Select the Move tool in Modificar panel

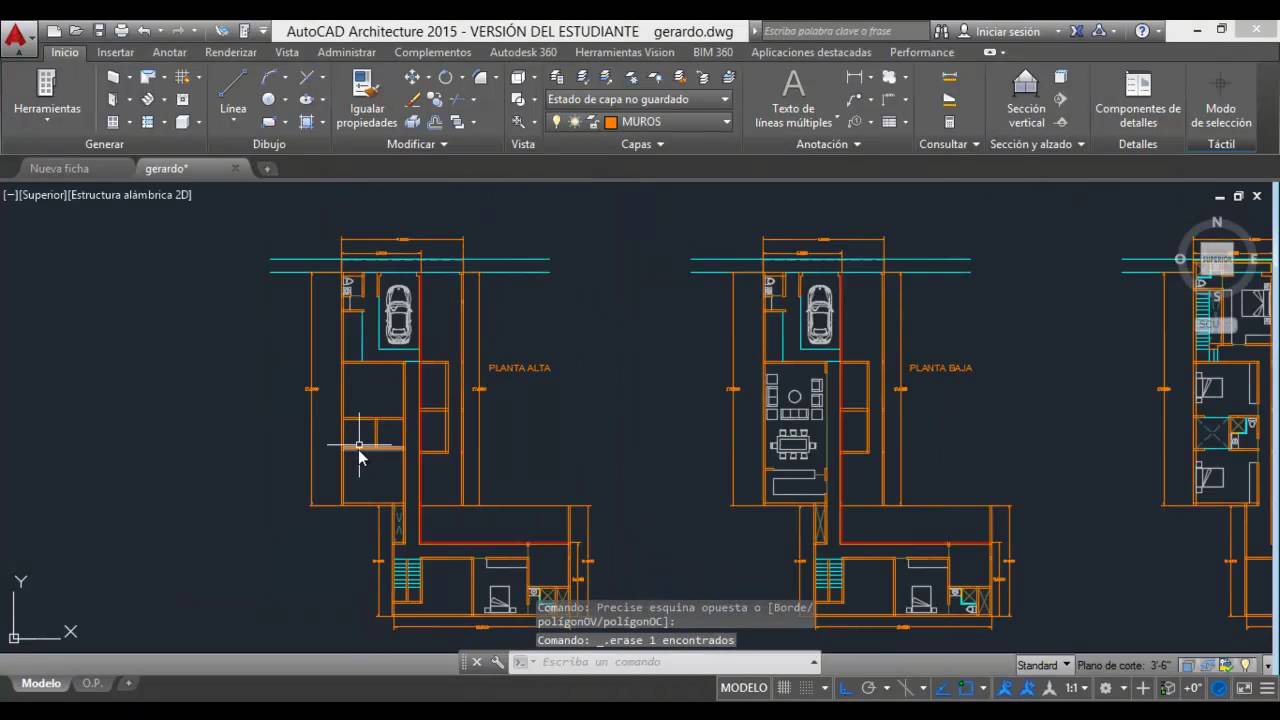coord(412,77)
